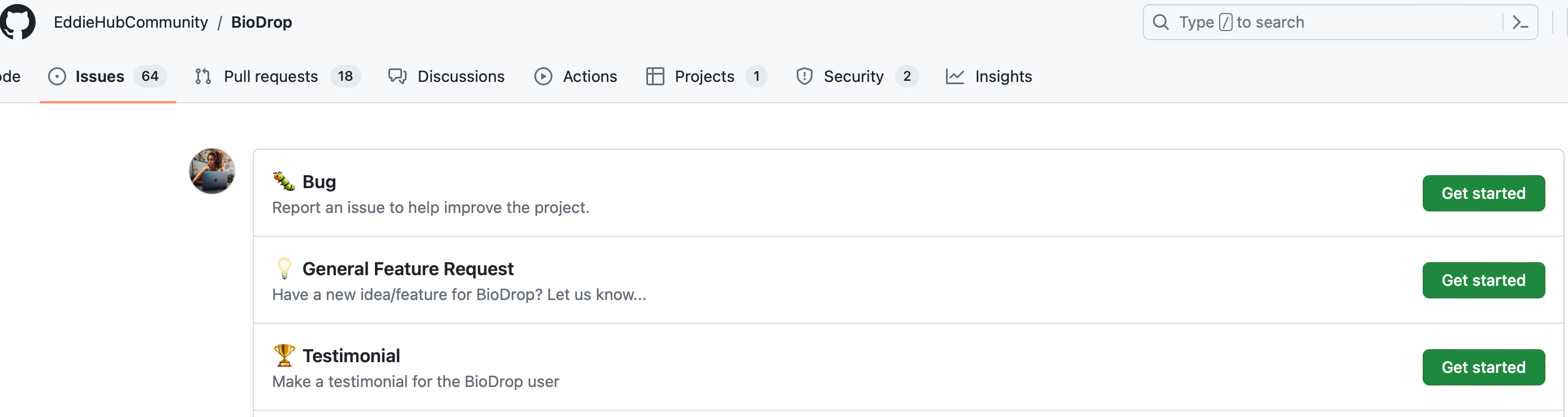Focus the Type / to search field

point(1340,23)
